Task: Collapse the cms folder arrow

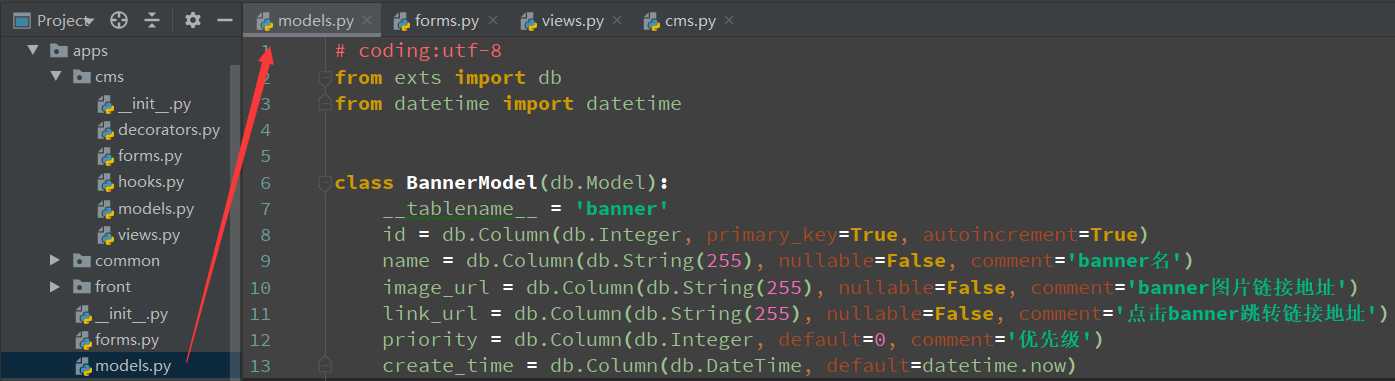Action: pos(55,77)
